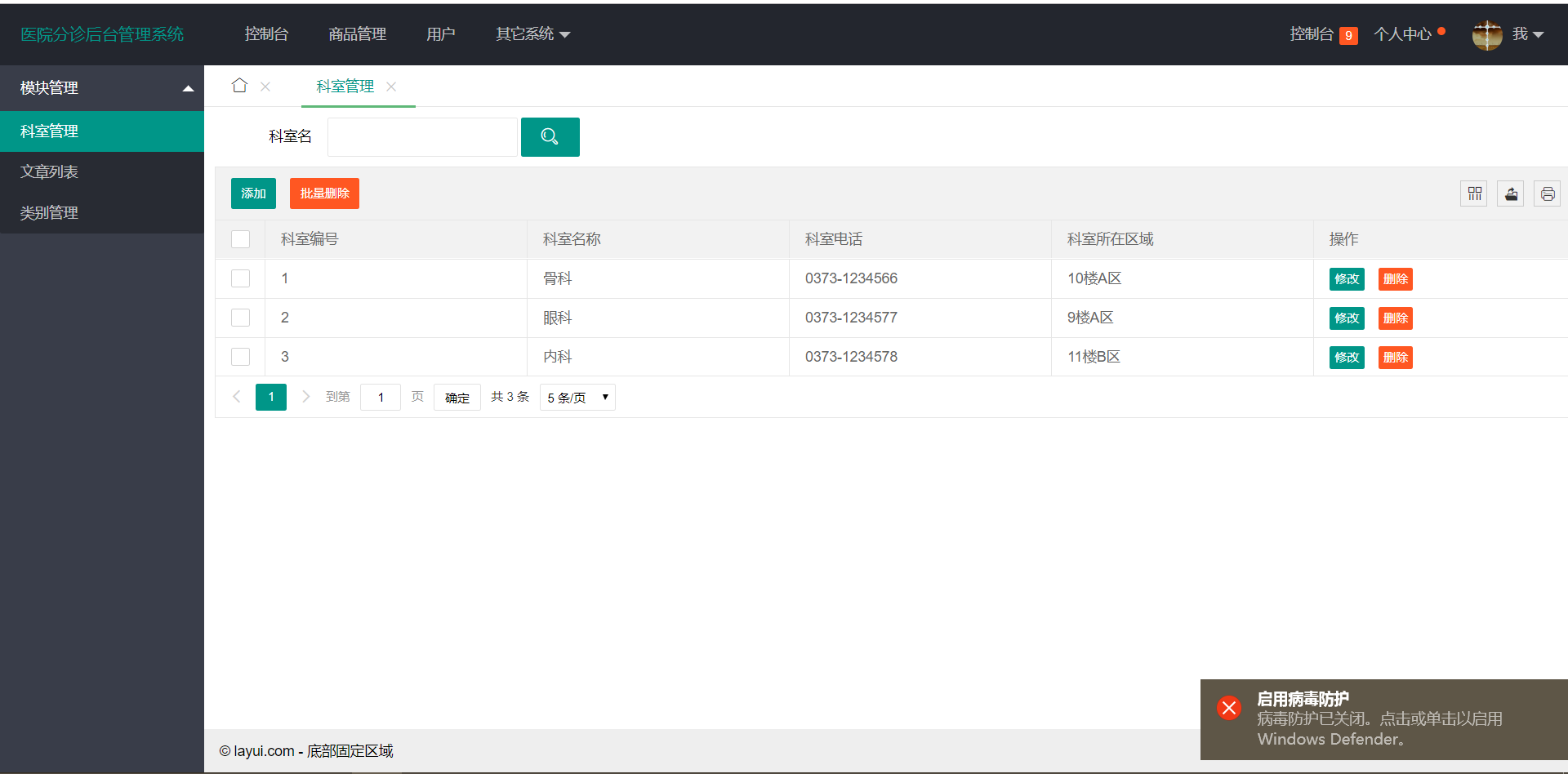Image resolution: width=1568 pixels, height=774 pixels.
Task: Dismiss the 启用病毒防护 notification with its X icon
Action: pyautogui.click(x=1229, y=707)
